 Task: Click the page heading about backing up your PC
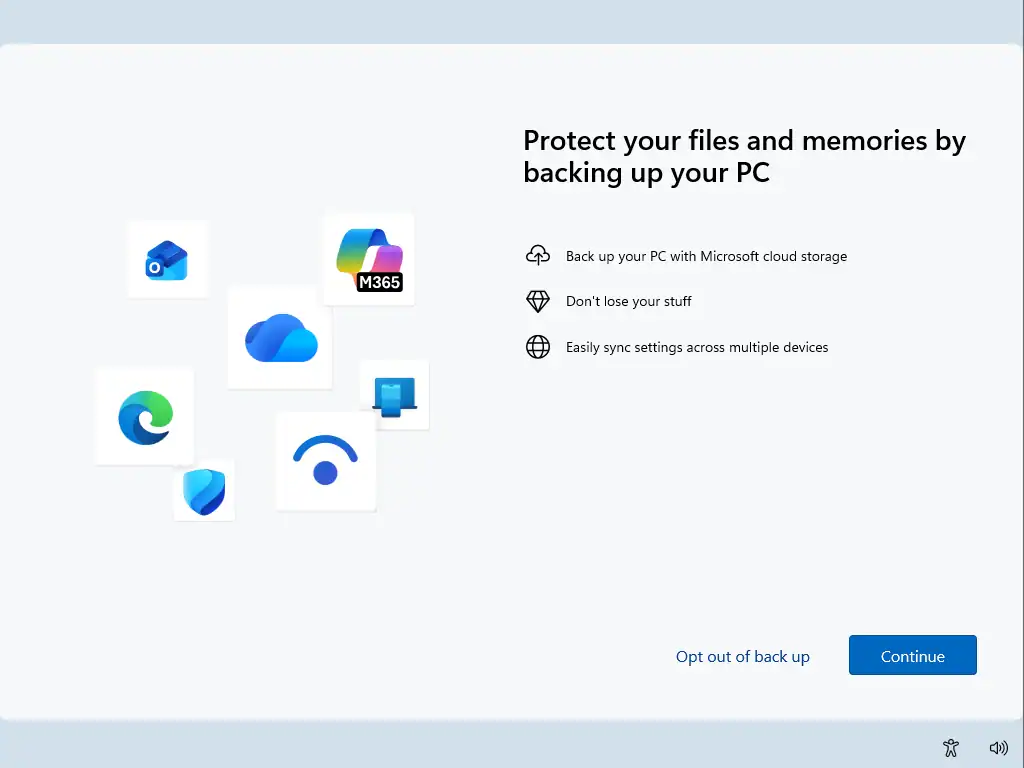pos(744,156)
